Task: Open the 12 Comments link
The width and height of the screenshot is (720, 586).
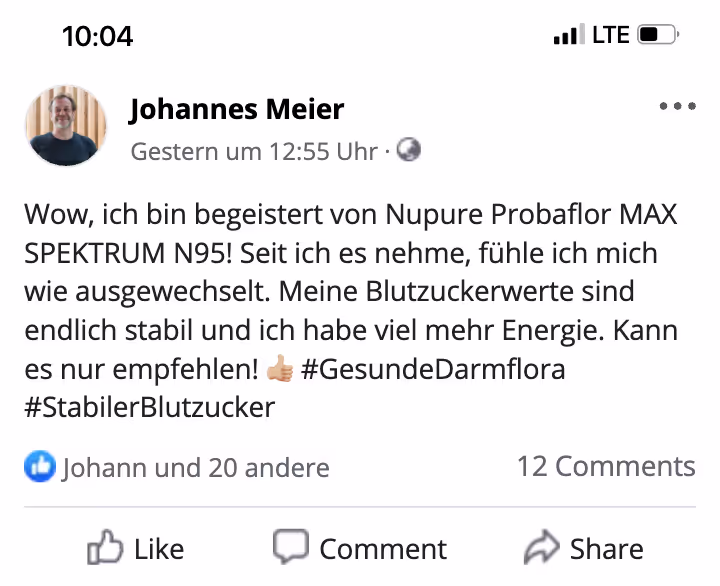Action: (x=605, y=466)
